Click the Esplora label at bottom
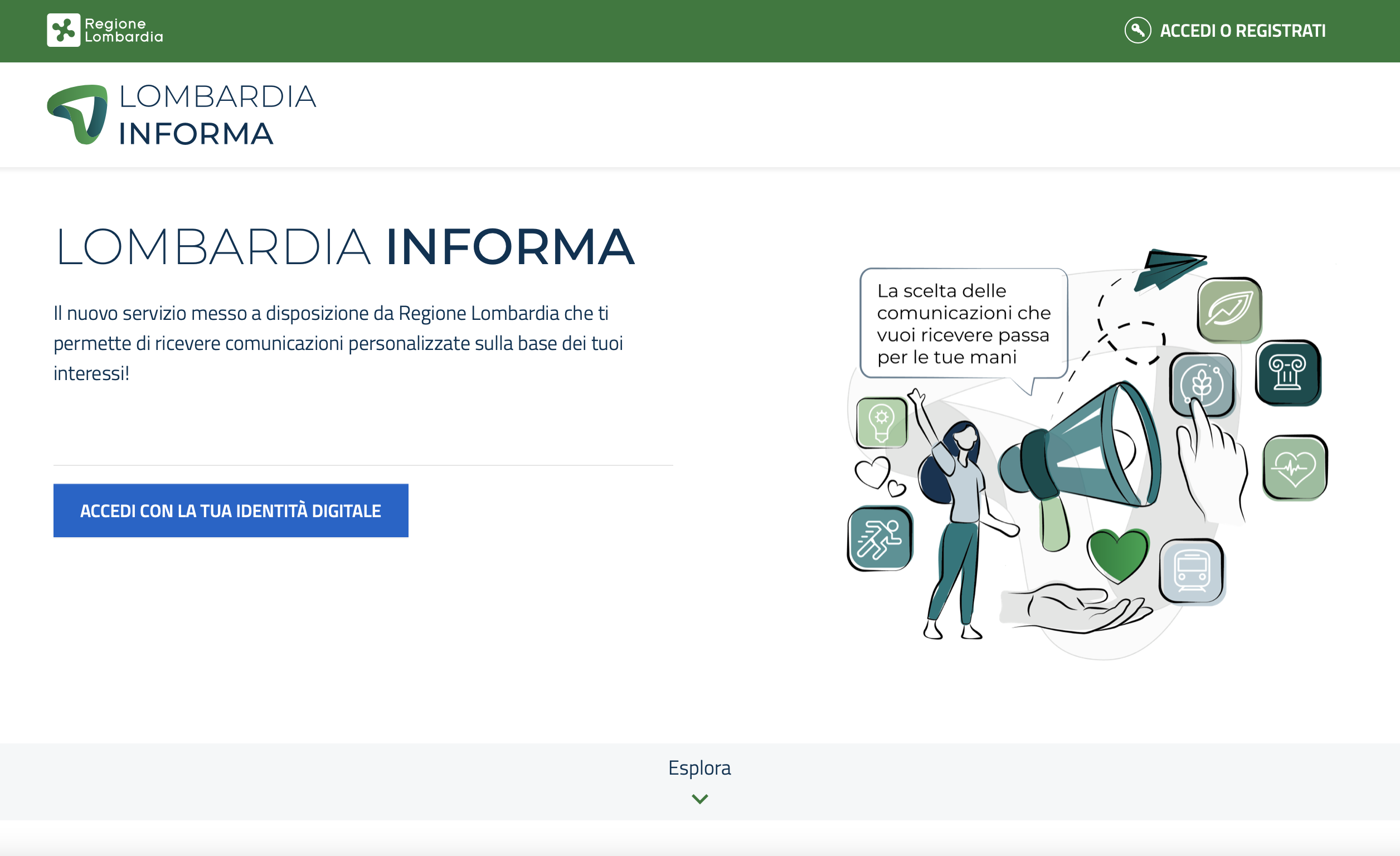The image size is (1400, 856). pyautogui.click(x=699, y=767)
